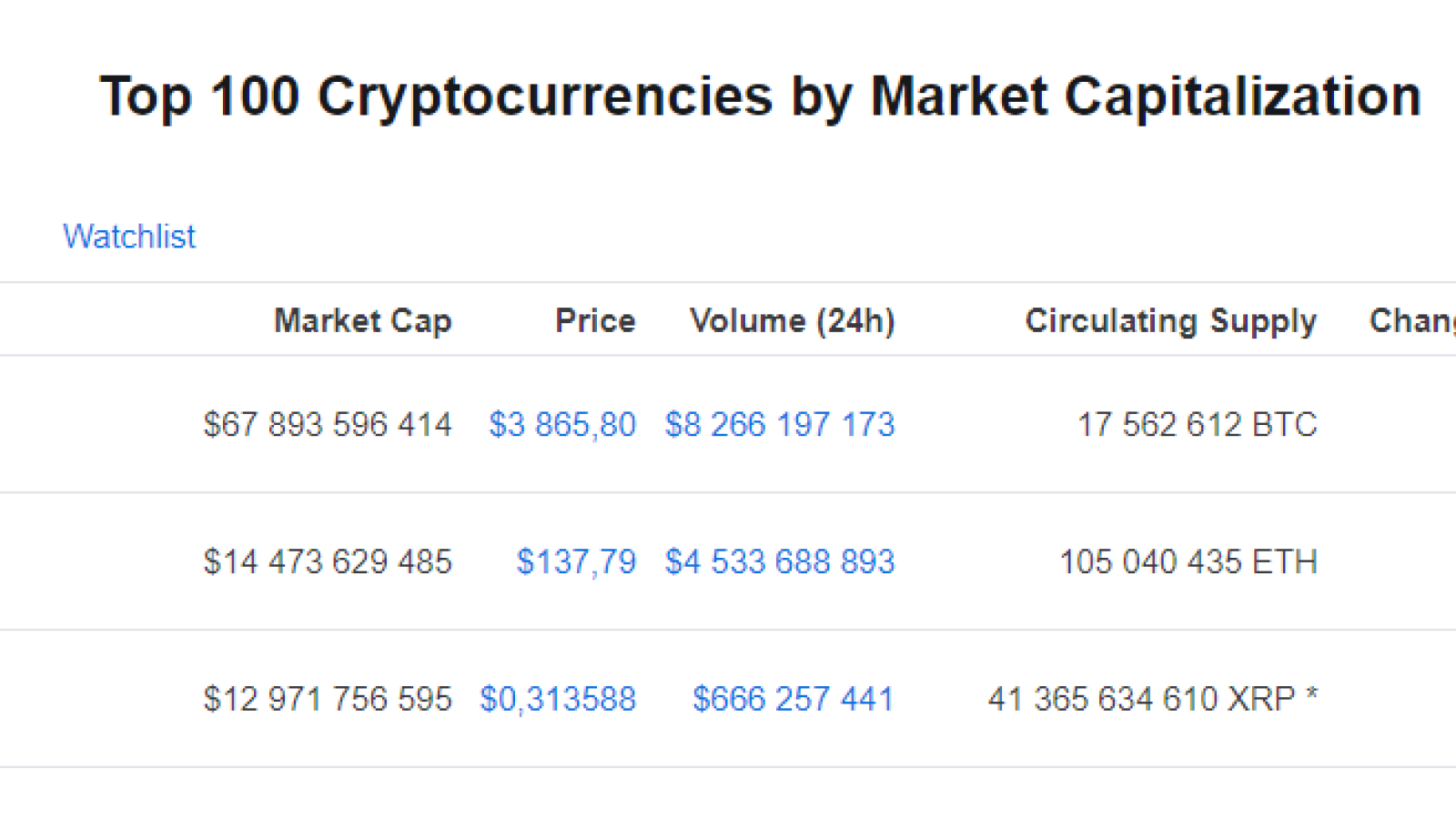The image size is (1456, 819).
Task: Select Bitcoin market cap $67 893 596 414
Action: tap(328, 425)
